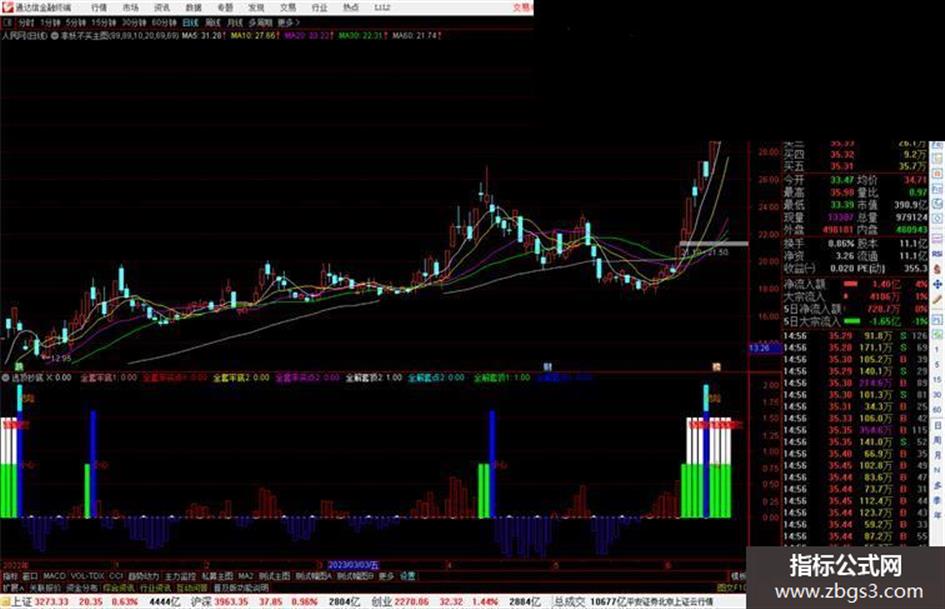
Task: Apply the 主力监控 indicator
Action: point(180,576)
